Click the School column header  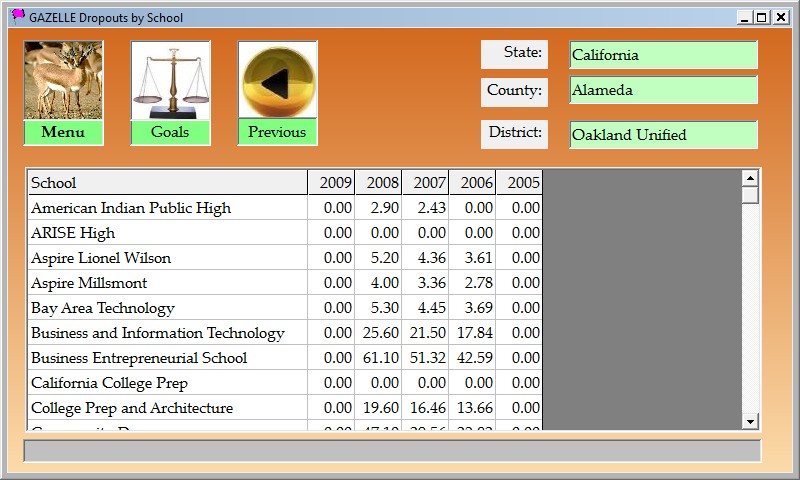(166, 183)
